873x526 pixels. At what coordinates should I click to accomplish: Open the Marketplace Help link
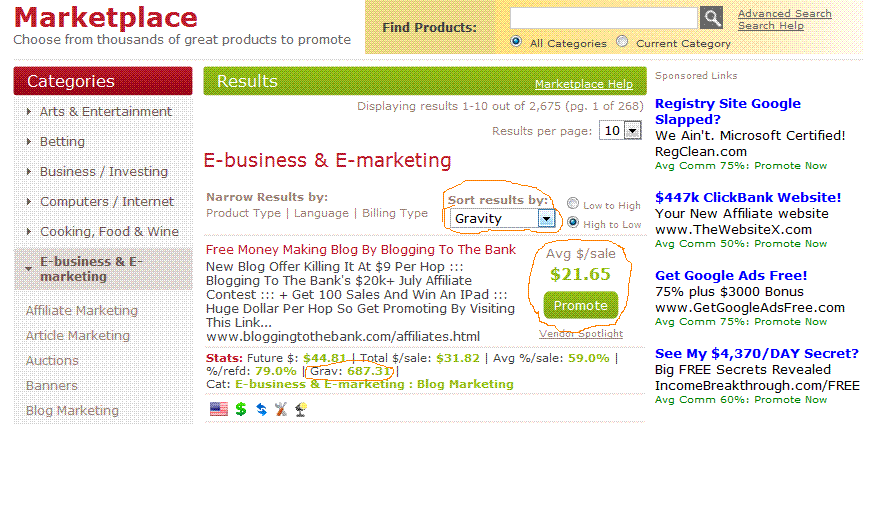tap(583, 84)
